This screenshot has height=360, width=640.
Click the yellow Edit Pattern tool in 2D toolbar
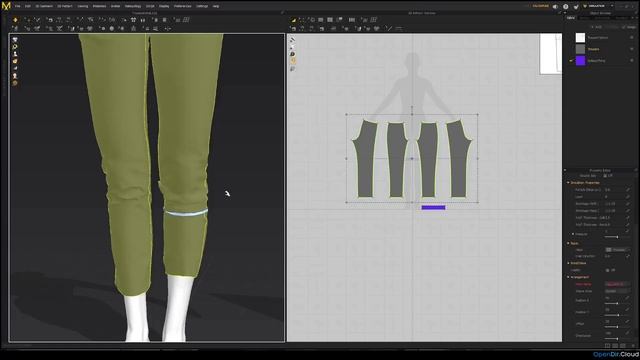293,20
